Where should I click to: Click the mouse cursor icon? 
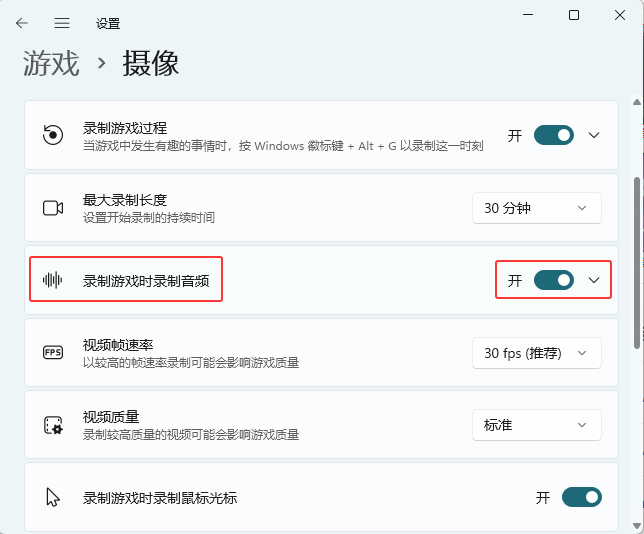(x=53, y=497)
